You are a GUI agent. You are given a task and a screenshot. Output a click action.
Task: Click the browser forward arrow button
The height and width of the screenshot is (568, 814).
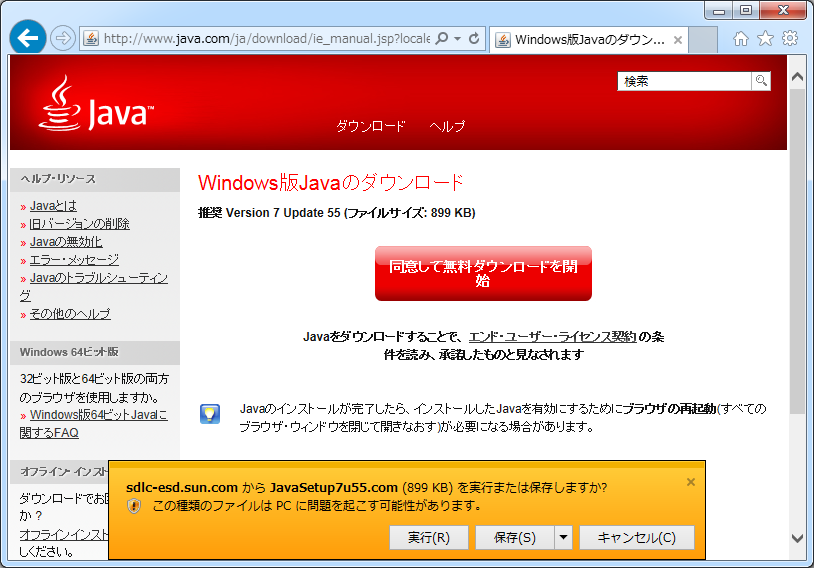click(x=63, y=38)
